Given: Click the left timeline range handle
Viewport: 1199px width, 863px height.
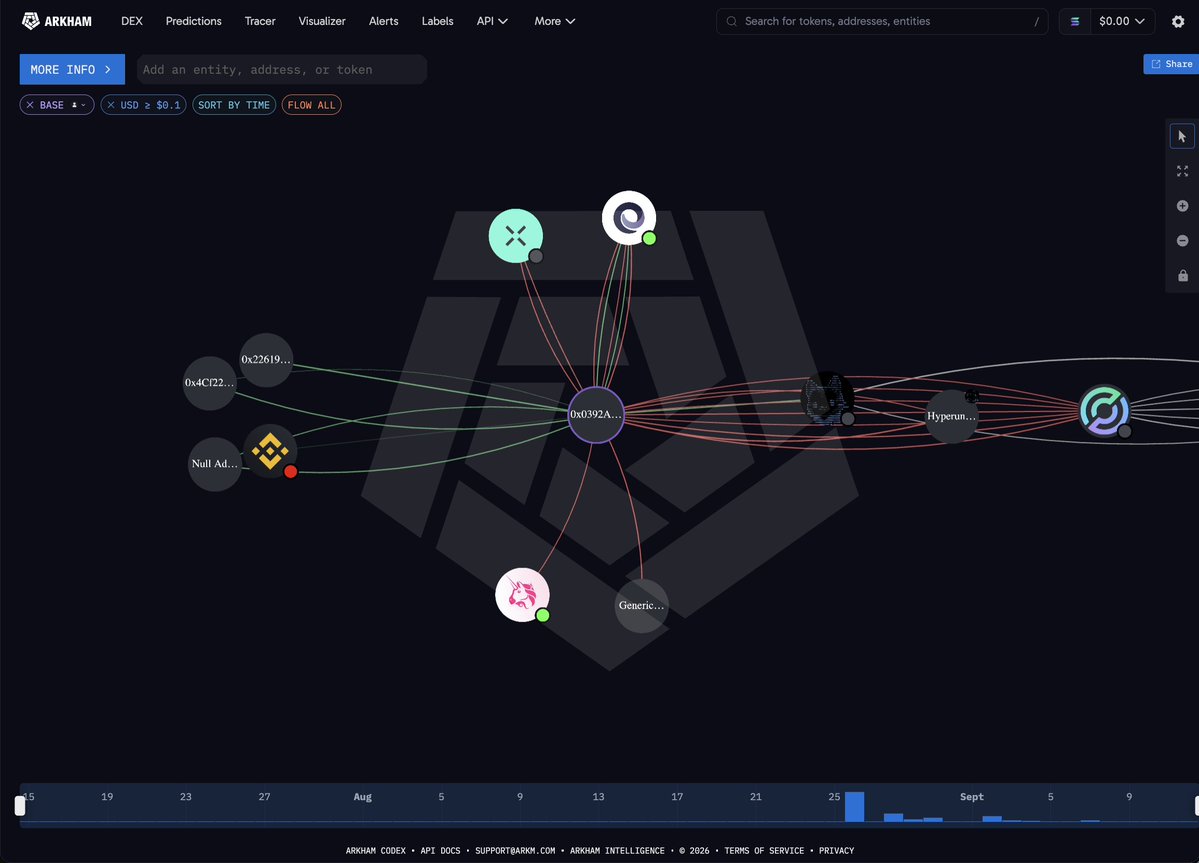Looking at the screenshot, I should pyautogui.click(x=20, y=806).
